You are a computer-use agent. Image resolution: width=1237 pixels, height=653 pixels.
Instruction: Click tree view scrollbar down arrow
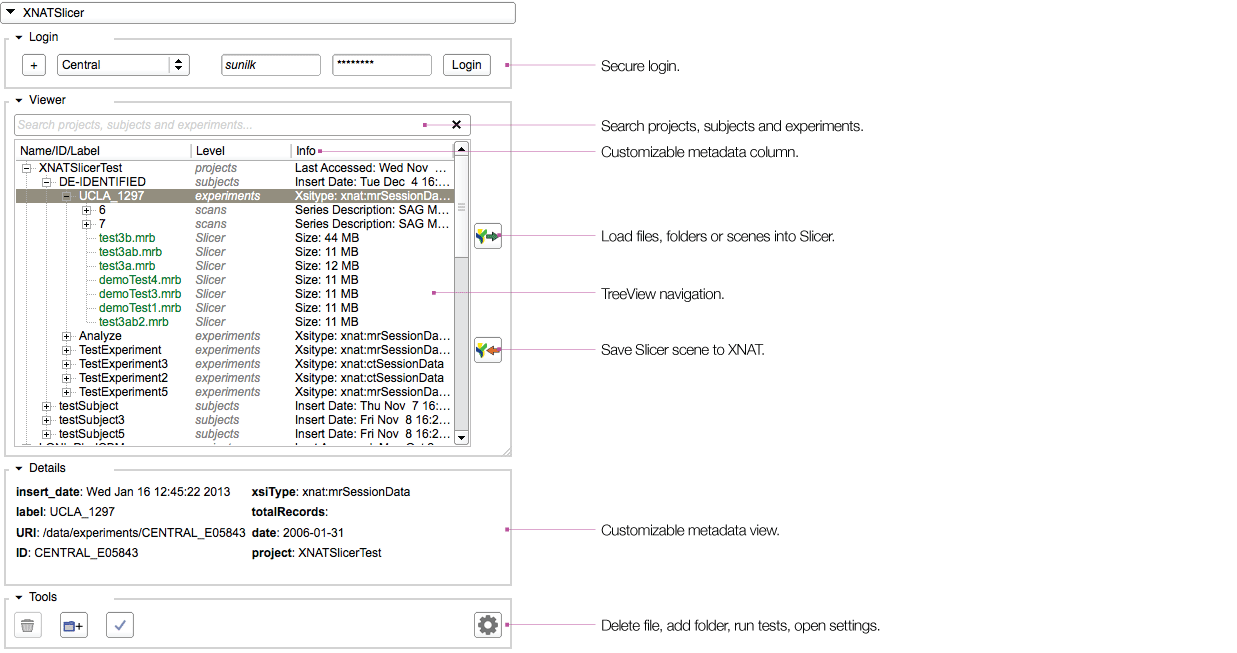(461, 437)
